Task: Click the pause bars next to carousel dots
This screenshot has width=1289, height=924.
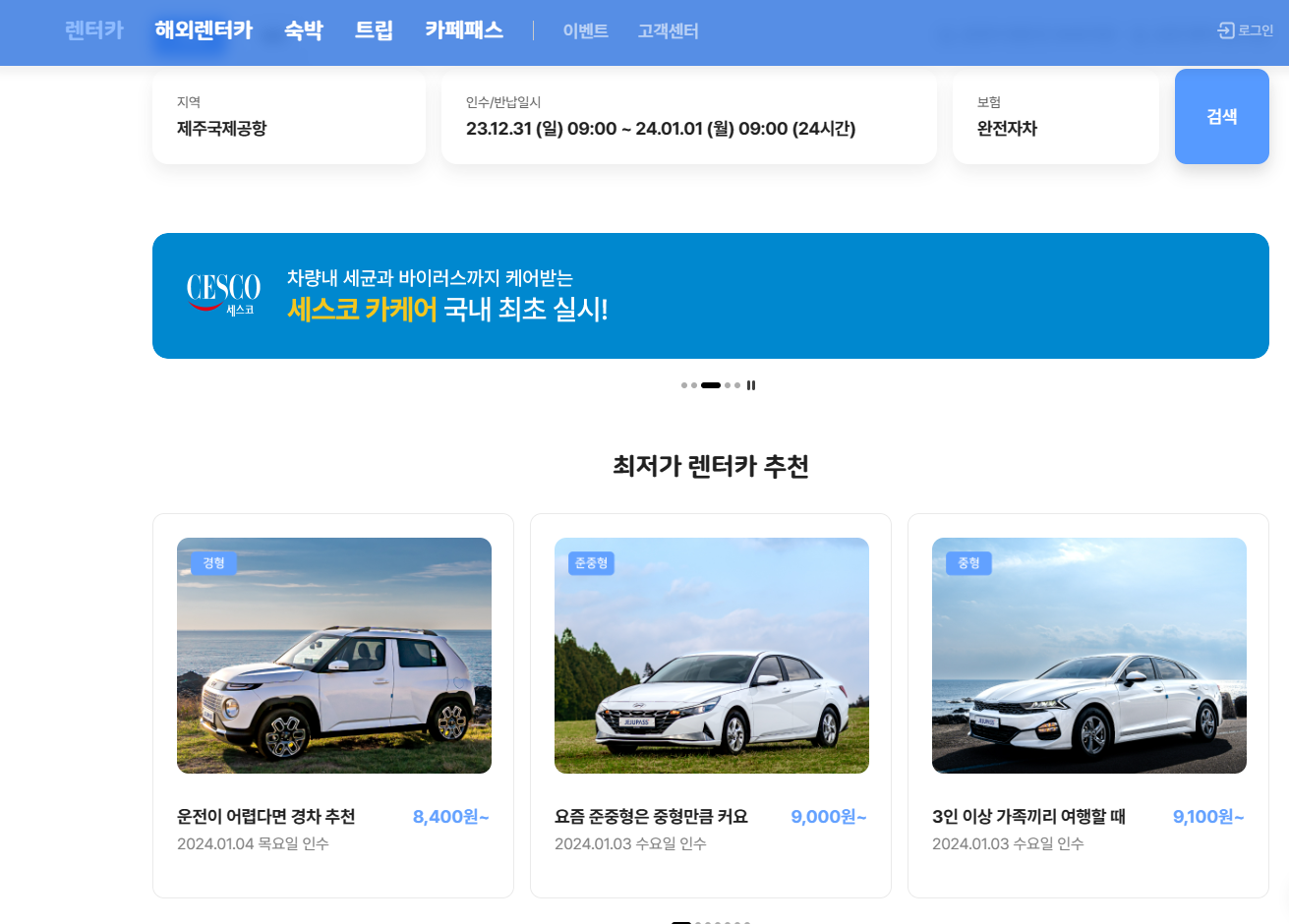Action: tap(751, 384)
